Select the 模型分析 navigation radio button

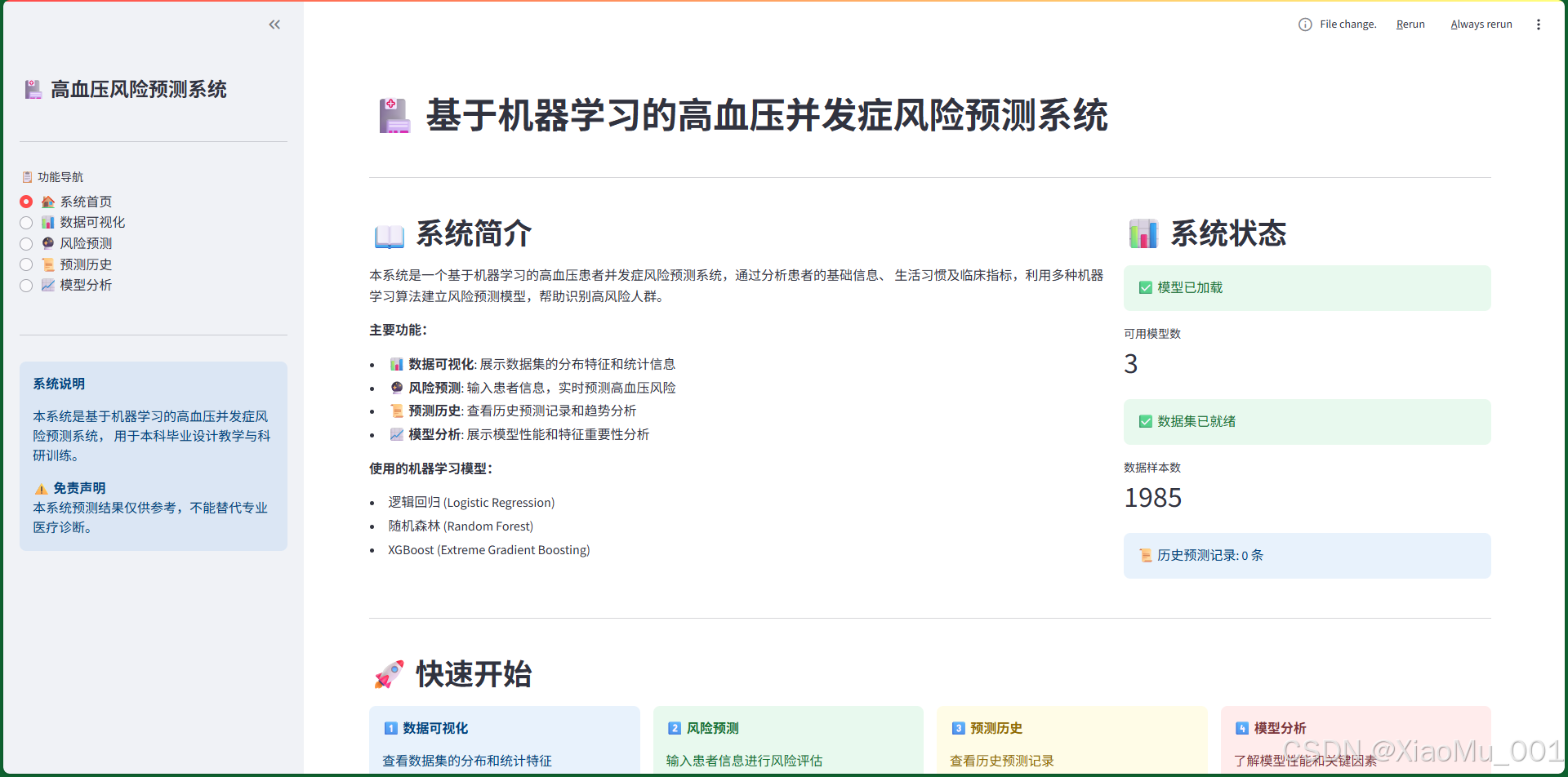[x=26, y=286]
